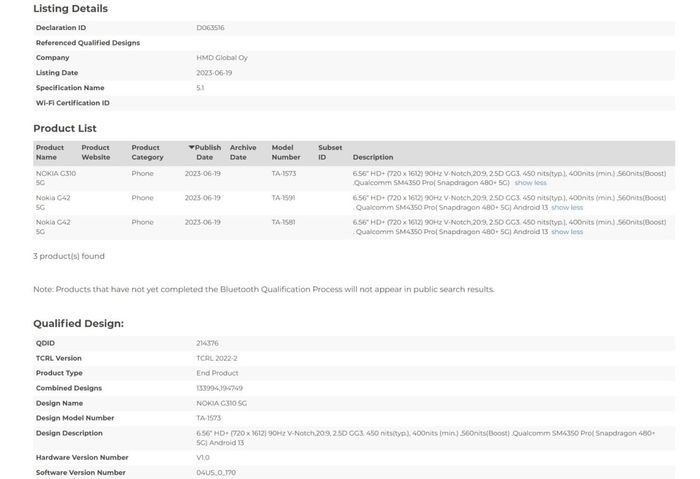Select Design Name value NOKIA G310 5G
This screenshot has width=700, height=479.
[221, 404]
